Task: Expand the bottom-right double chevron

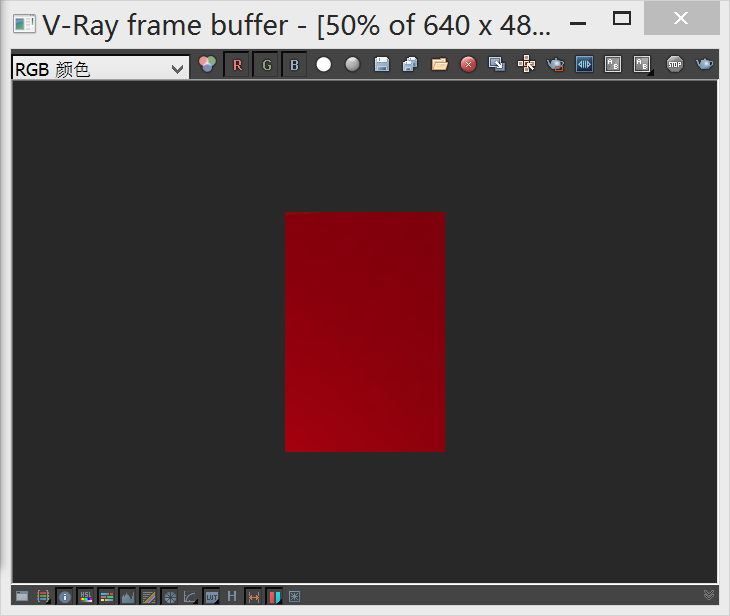Action: click(x=709, y=595)
